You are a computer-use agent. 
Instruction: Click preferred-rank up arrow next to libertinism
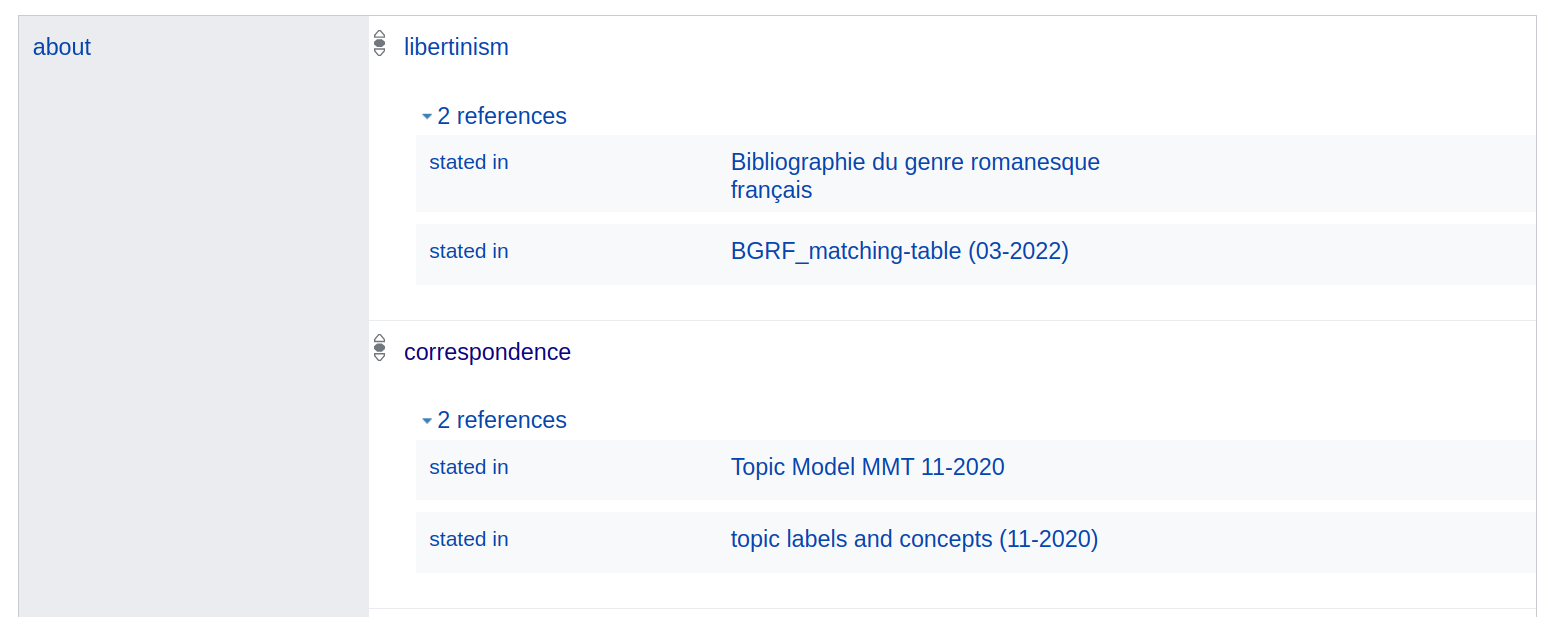coord(379,34)
